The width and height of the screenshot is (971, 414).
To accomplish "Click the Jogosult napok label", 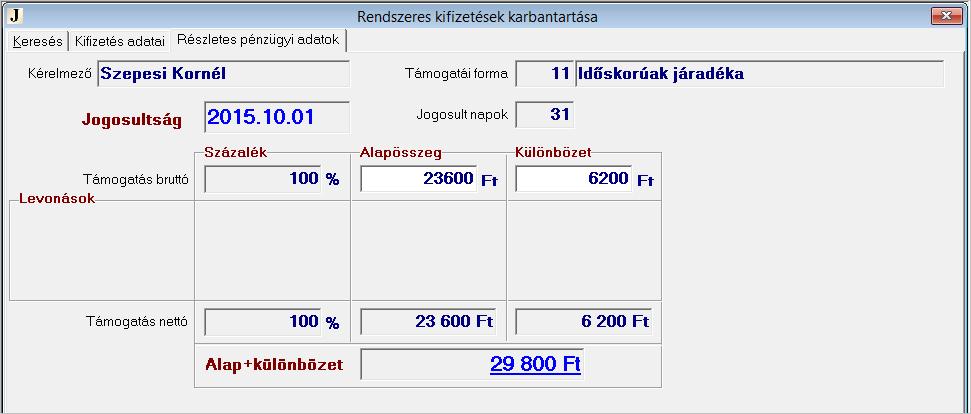I will point(463,115).
